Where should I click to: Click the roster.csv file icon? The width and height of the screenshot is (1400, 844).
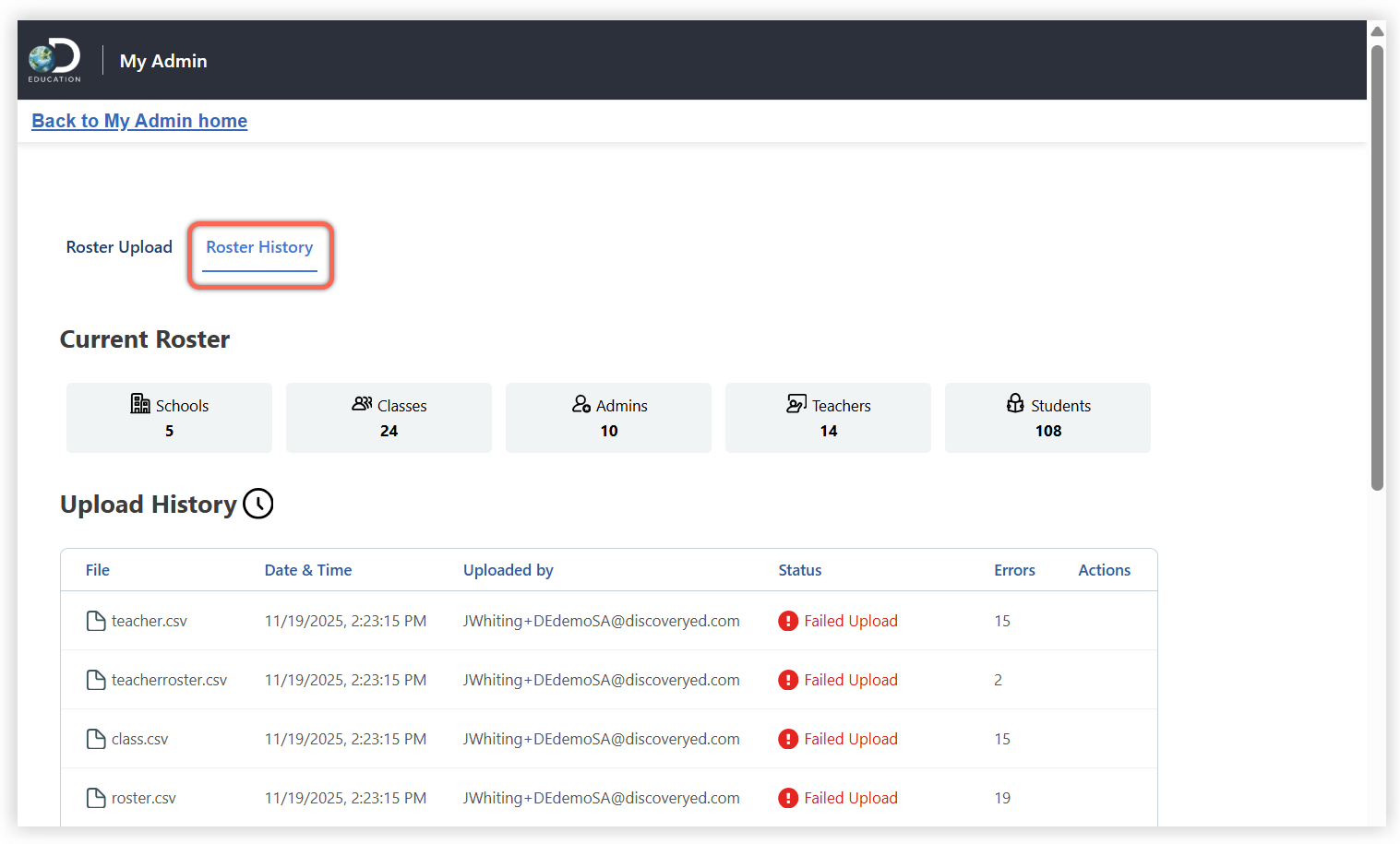[x=96, y=798]
